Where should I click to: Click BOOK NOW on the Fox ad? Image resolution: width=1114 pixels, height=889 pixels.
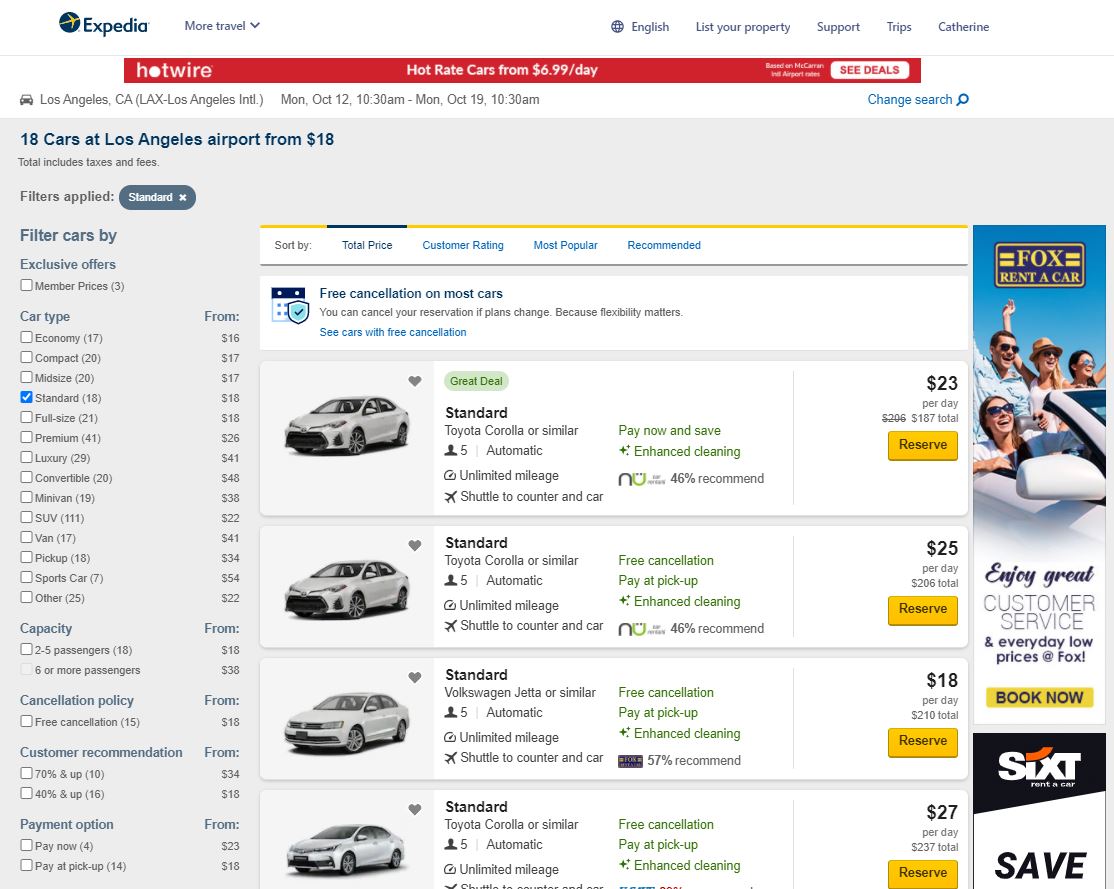[x=1039, y=698]
